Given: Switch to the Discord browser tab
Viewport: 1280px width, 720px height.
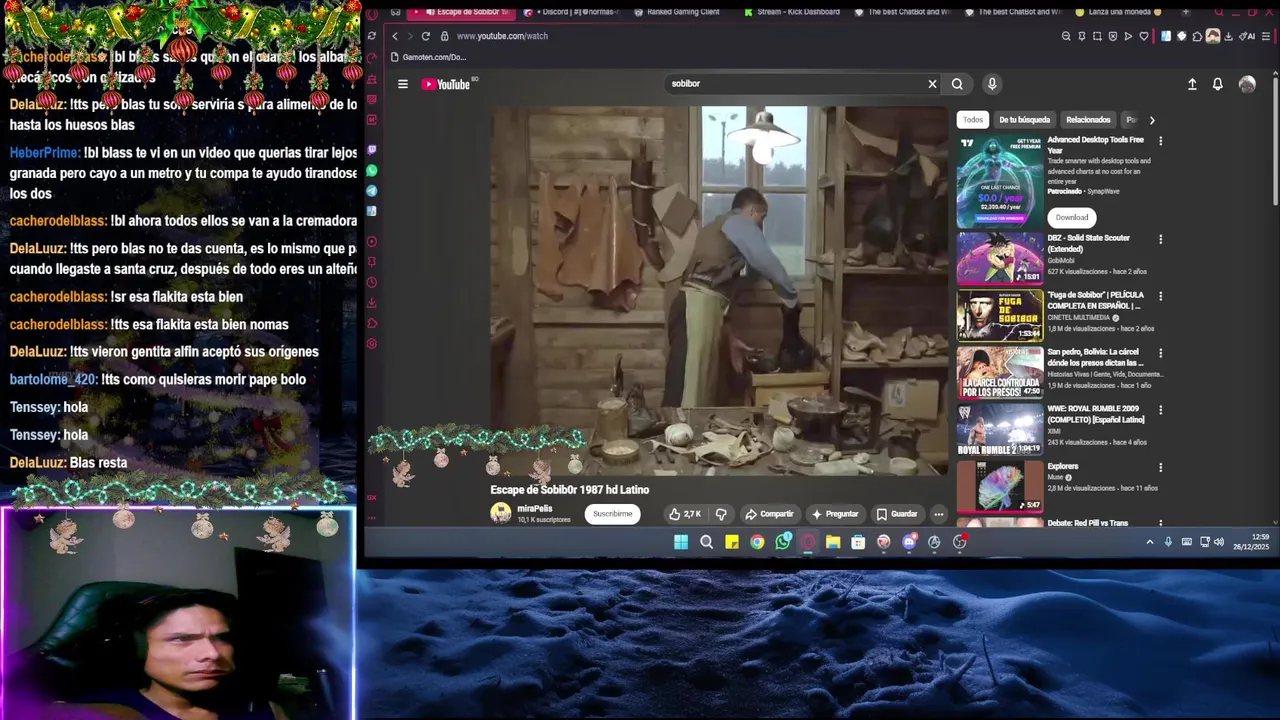Looking at the screenshot, I should (x=571, y=12).
